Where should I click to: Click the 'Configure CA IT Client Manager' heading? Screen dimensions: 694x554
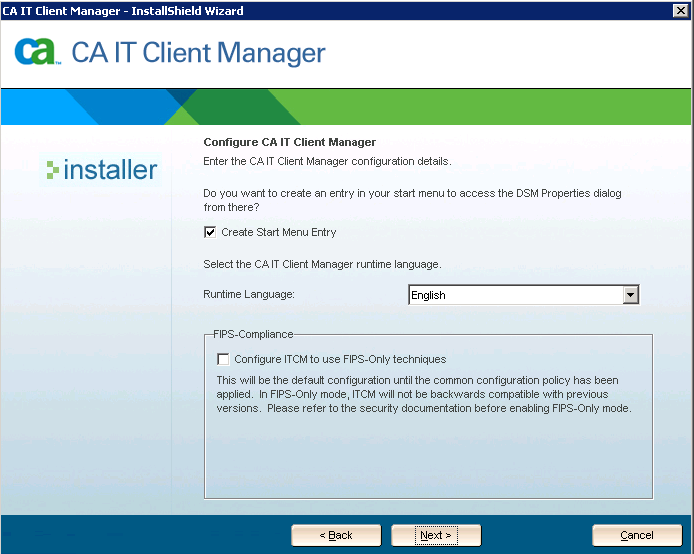pos(289,142)
